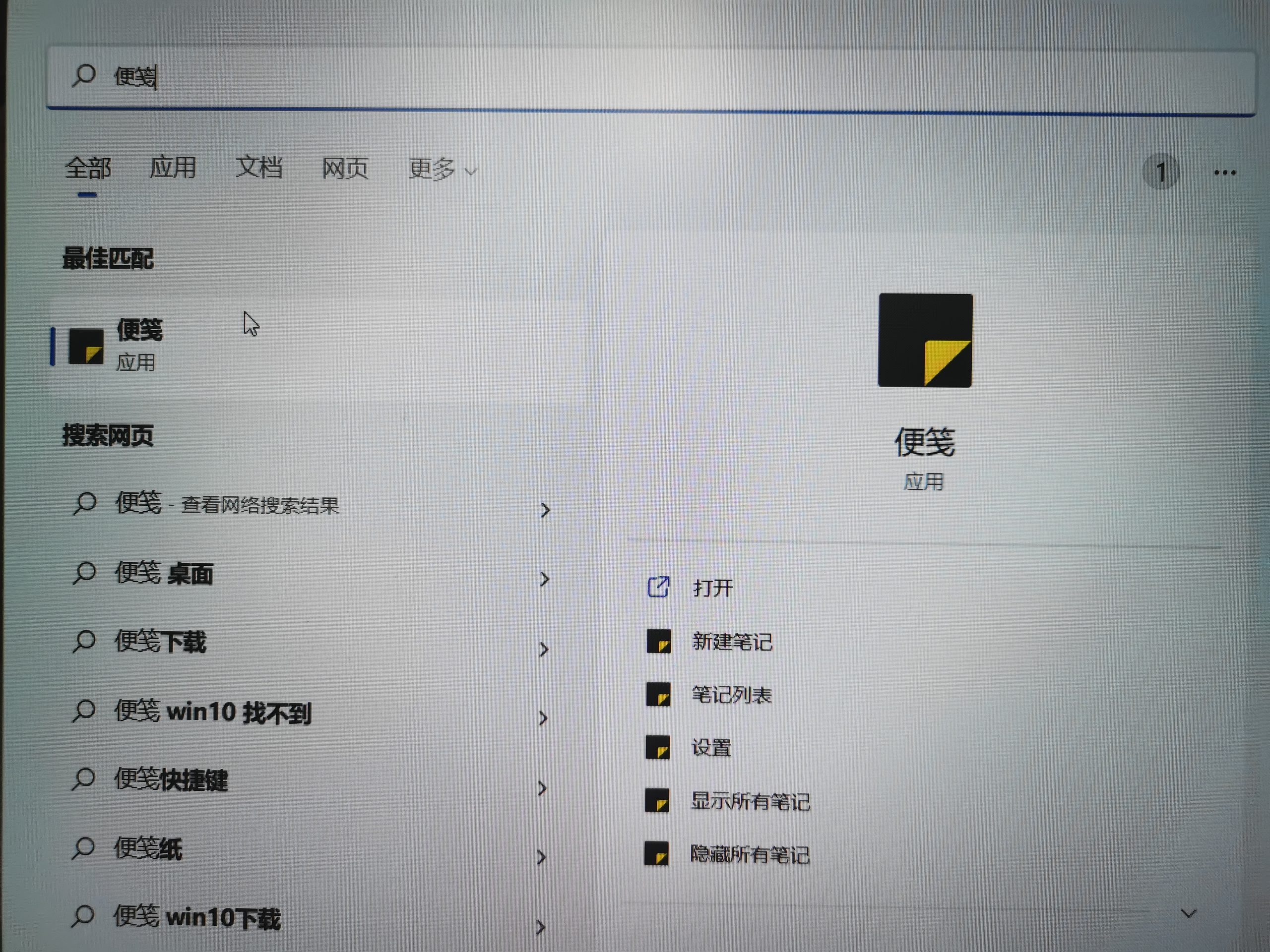Click search icon beside 便笺 桌面
This screenshot has height=952, width=1270.
click(84, 573)
